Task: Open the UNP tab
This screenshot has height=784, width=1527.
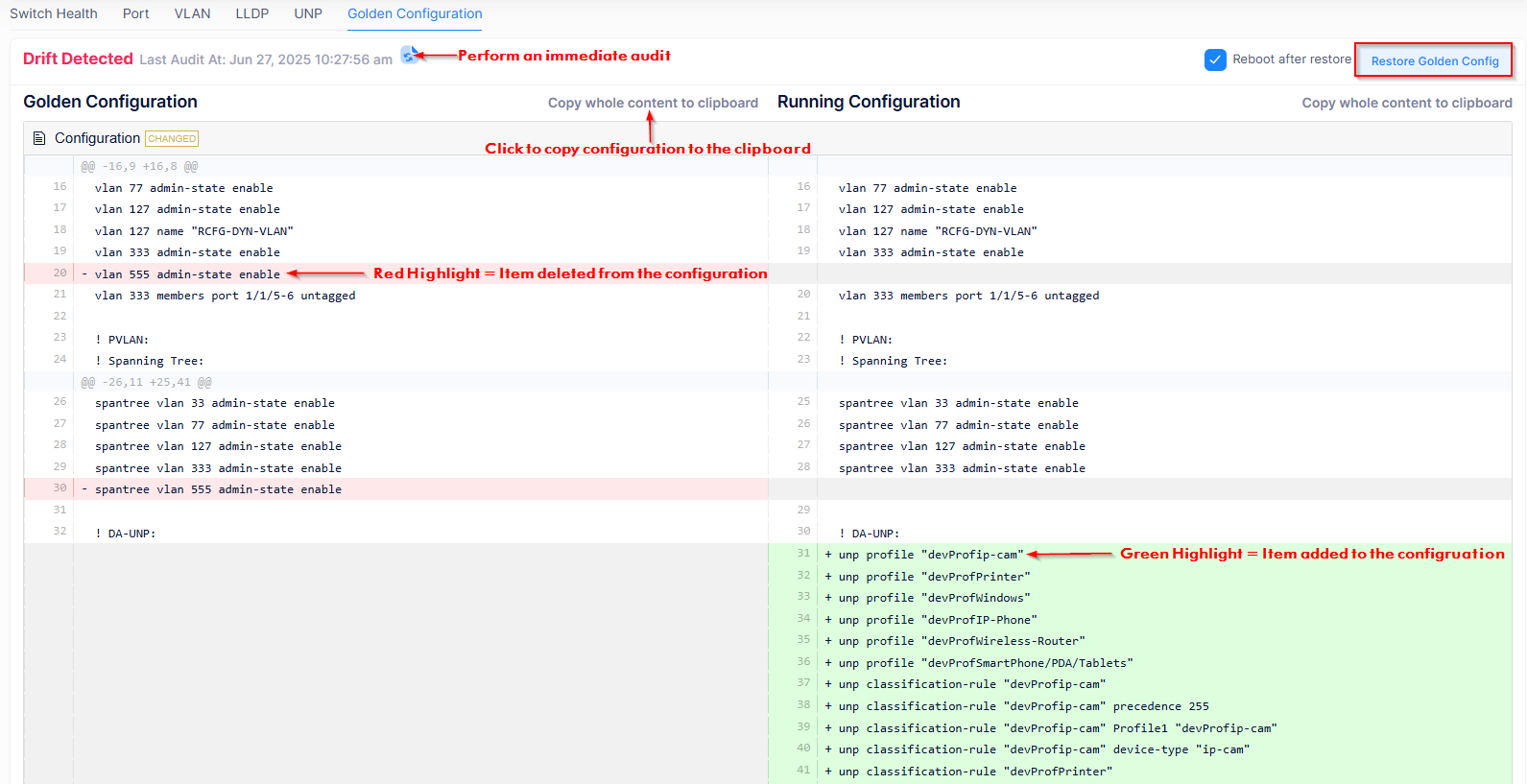Action: (x=308, y=13)
